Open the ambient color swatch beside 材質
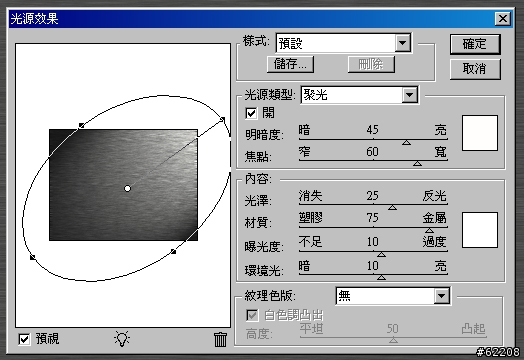Image resolution: width=524 pixels, height=360 pixels. point(480,230)
